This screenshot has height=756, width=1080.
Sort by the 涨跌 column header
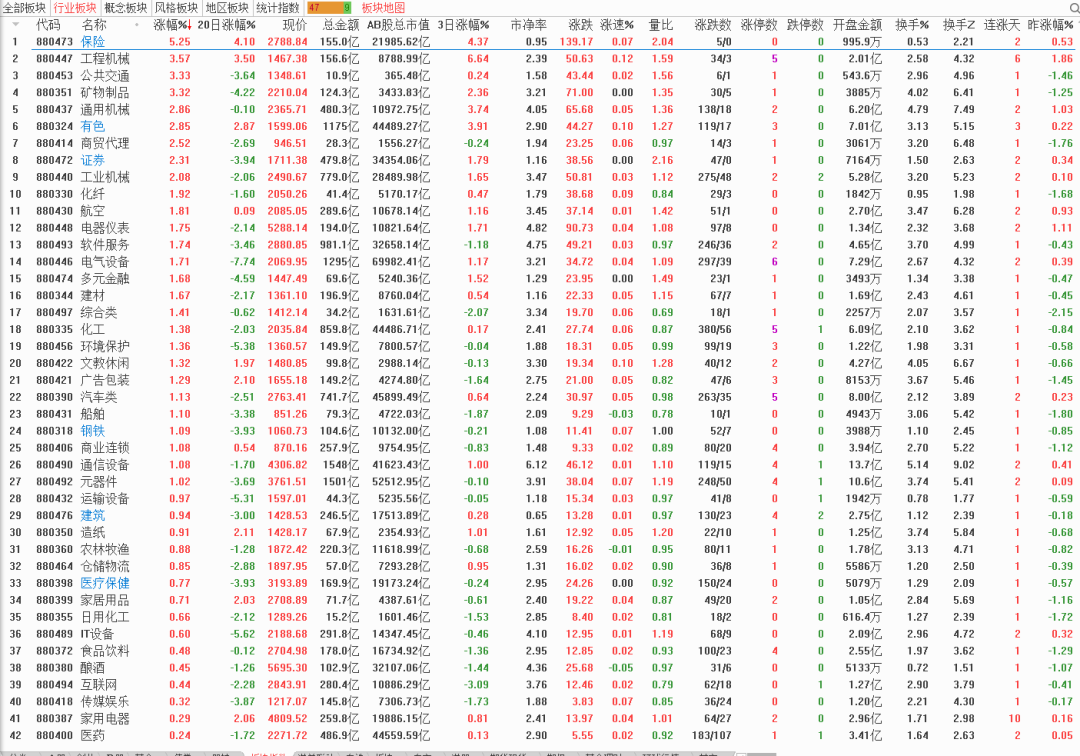[x=581, y=25]
